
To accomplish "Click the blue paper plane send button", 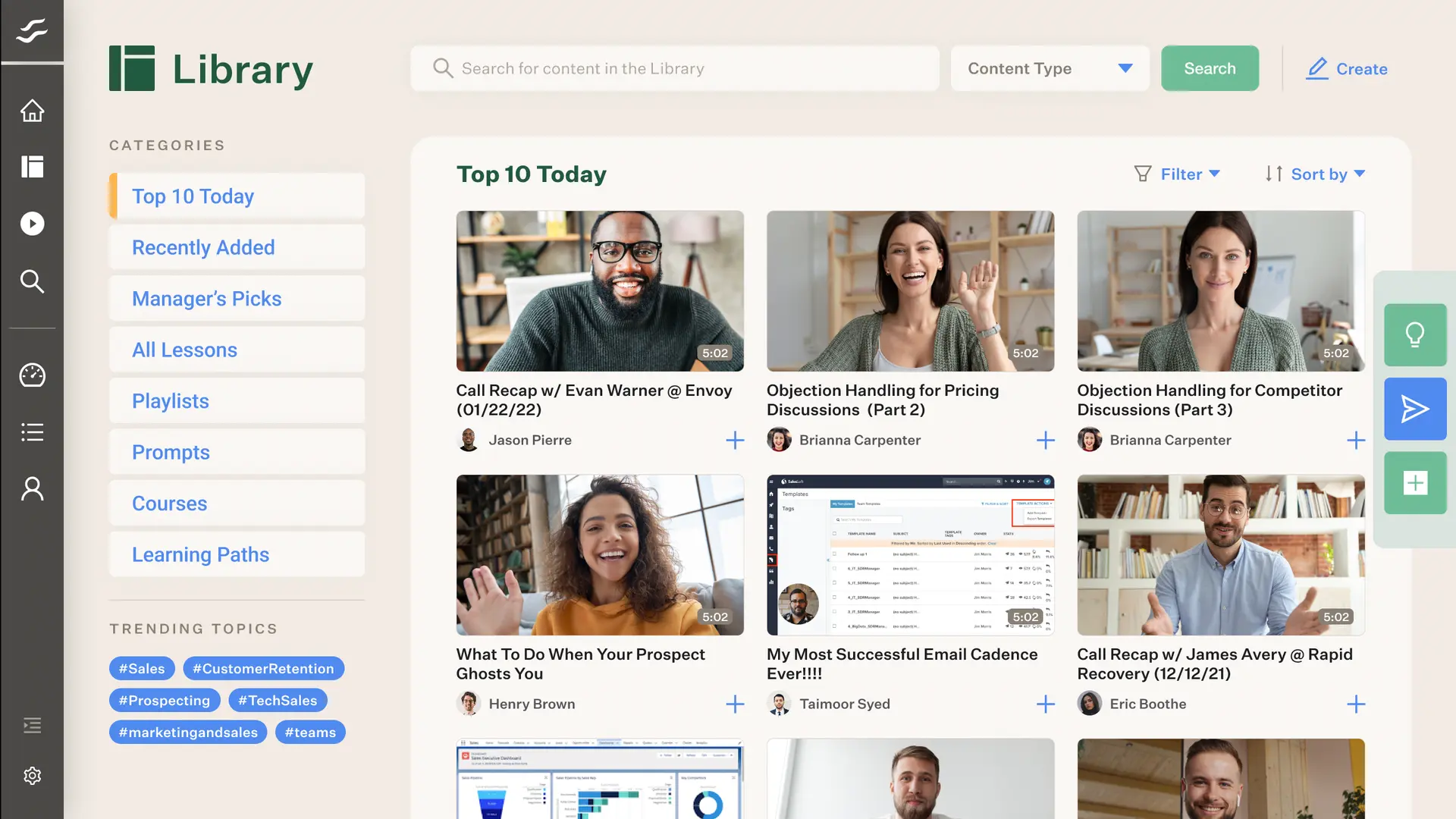I will click(x=1415, y=409).
